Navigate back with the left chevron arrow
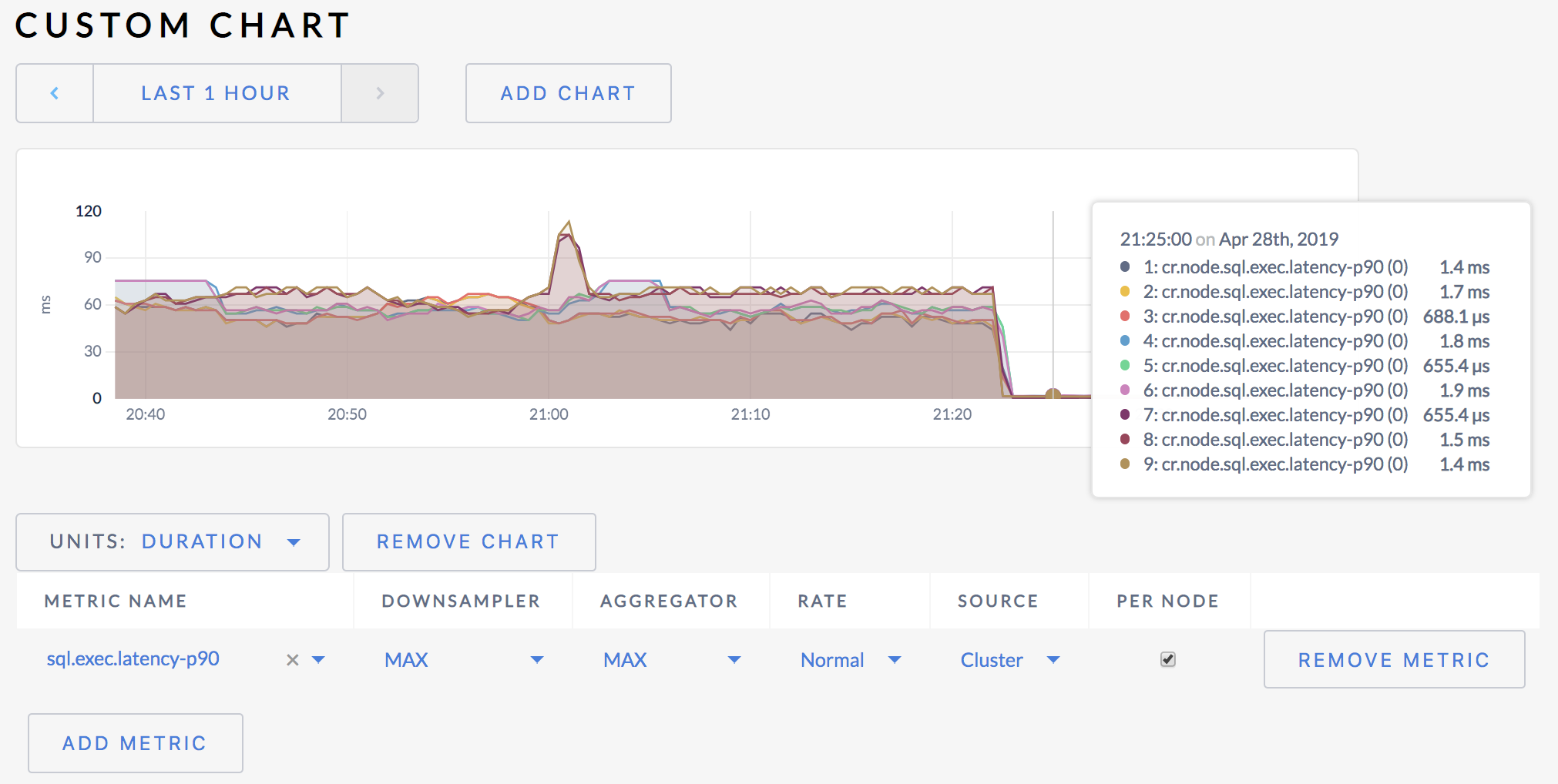The height and width of the screenshot is (784, 1558). point(55,92)
